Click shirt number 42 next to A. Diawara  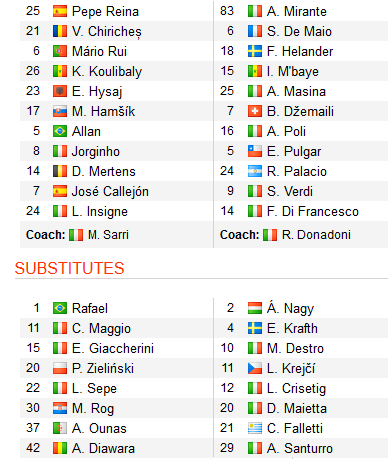(x=33, y=448)
